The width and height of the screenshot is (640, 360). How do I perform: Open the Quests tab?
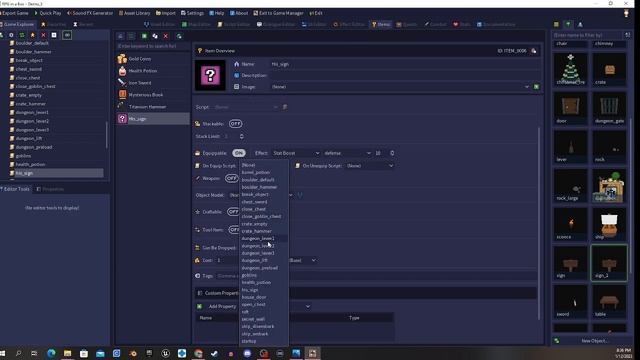click(x=407, y=24)
